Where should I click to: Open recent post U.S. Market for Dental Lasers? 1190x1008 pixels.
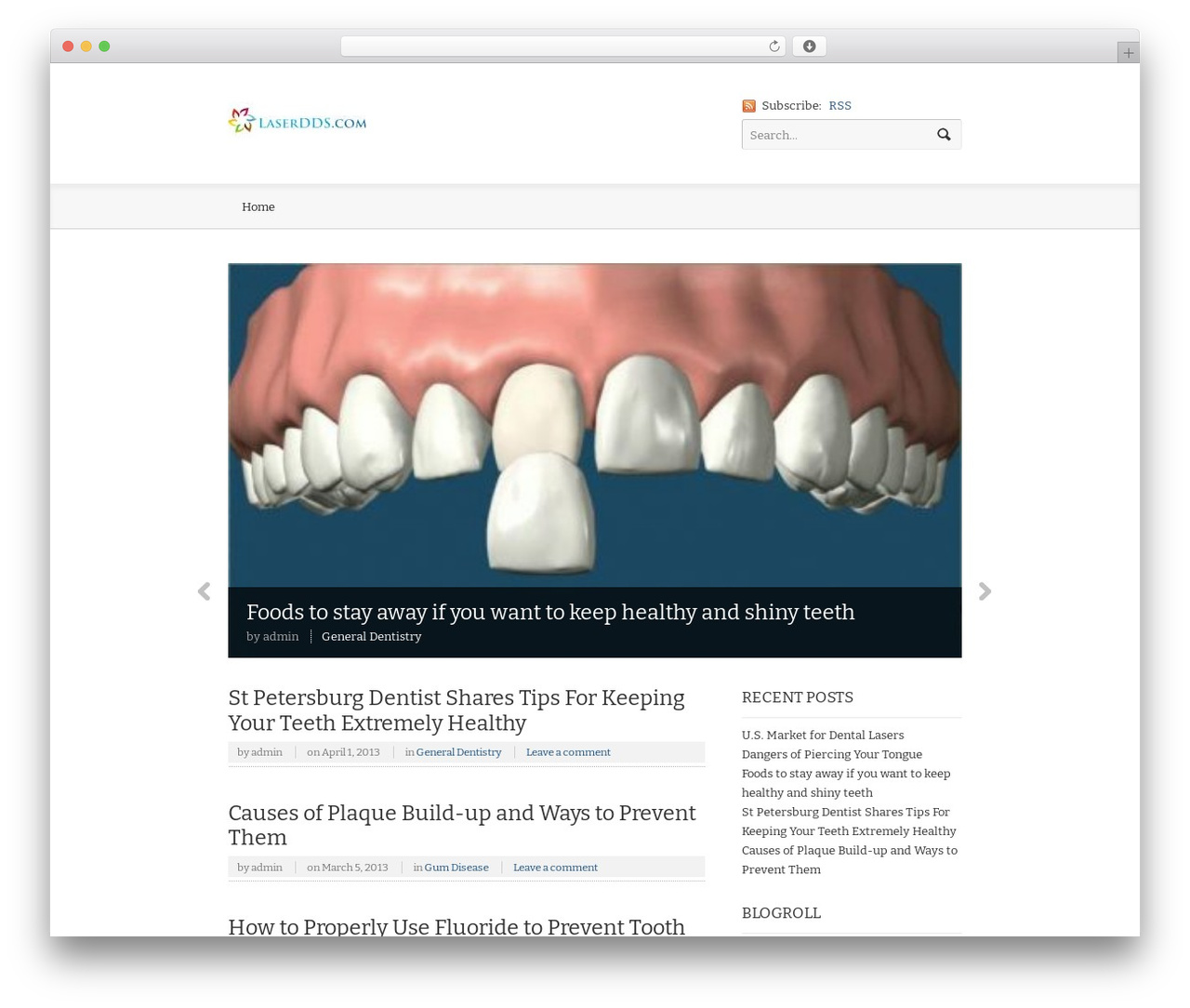pos(823,736)
